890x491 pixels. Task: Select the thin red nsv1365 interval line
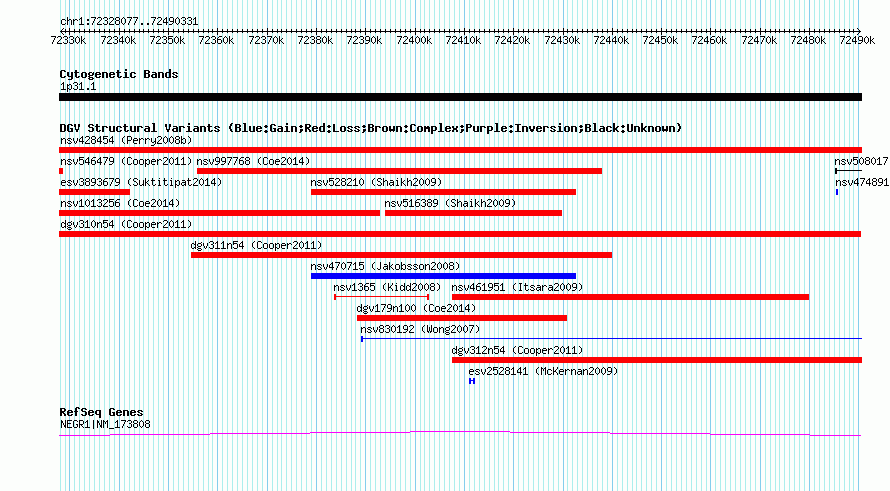coord(381,297)
